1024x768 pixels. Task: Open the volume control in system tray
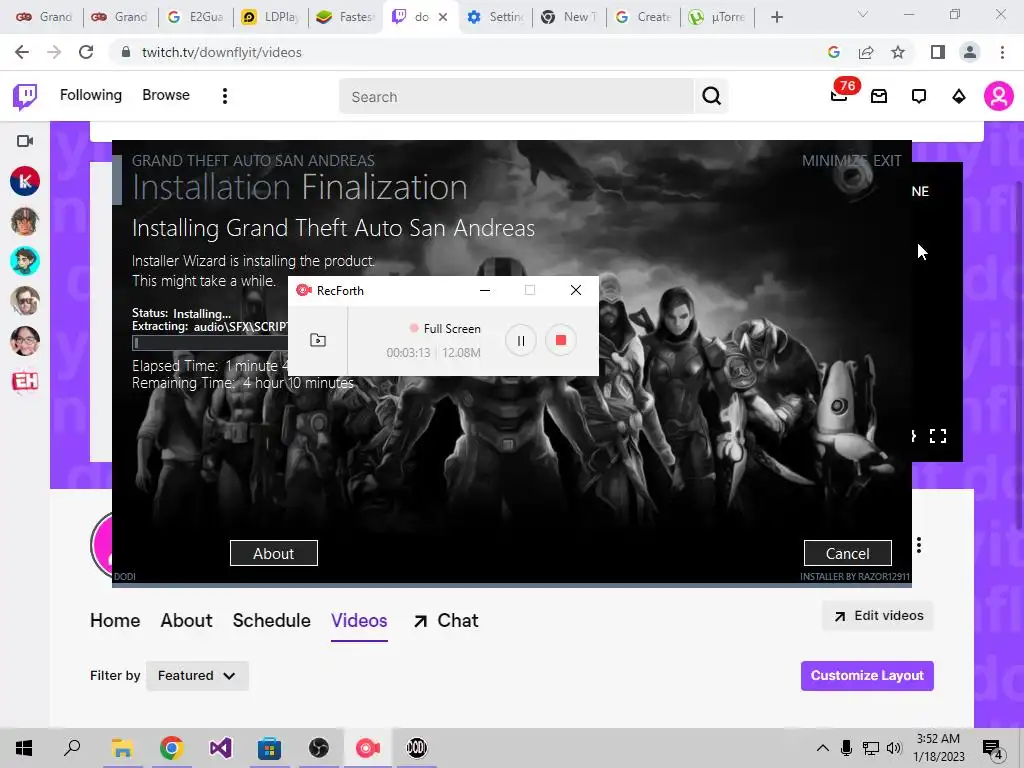[x=894, y=748]
